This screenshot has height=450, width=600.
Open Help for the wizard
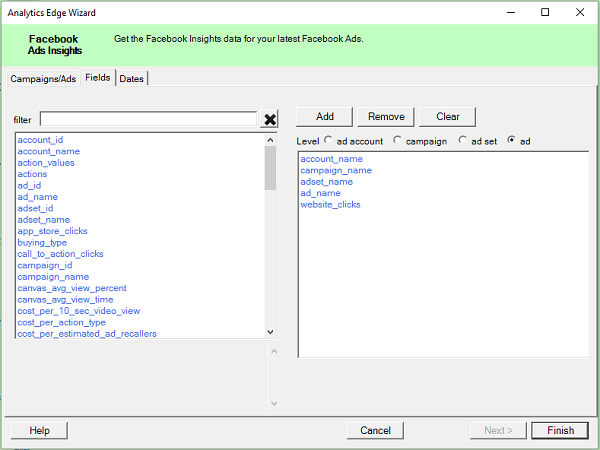point(39,430)
